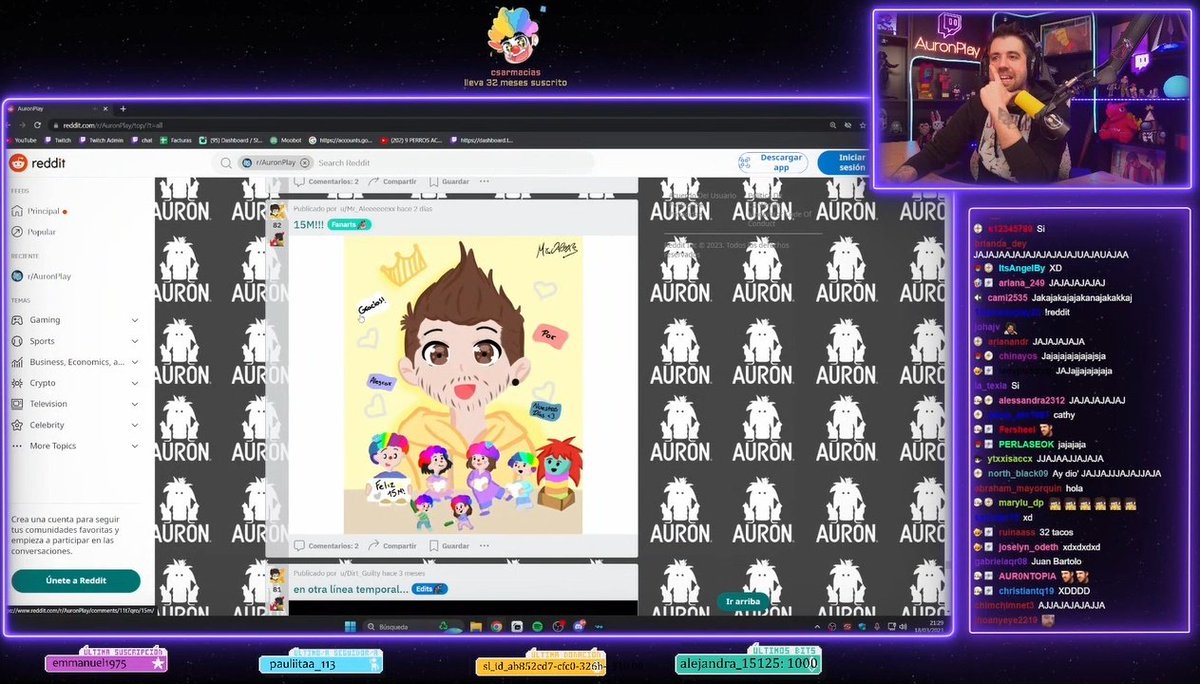
Task: Open the Moobot bookmark
Action: pos(285,140)
